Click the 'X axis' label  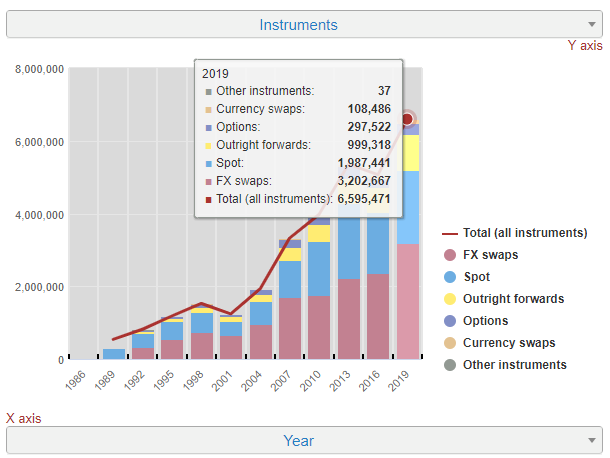[23, 419]
